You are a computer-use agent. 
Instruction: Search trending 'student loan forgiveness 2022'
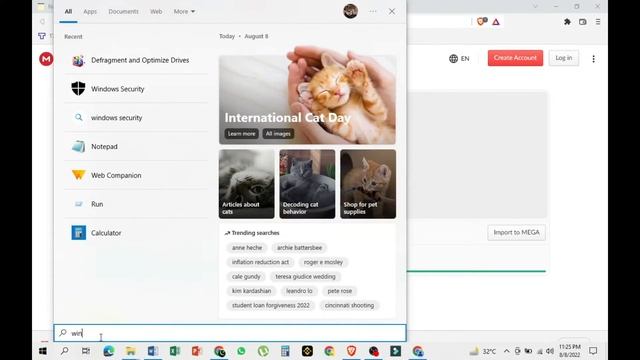(x=271, y=305)
